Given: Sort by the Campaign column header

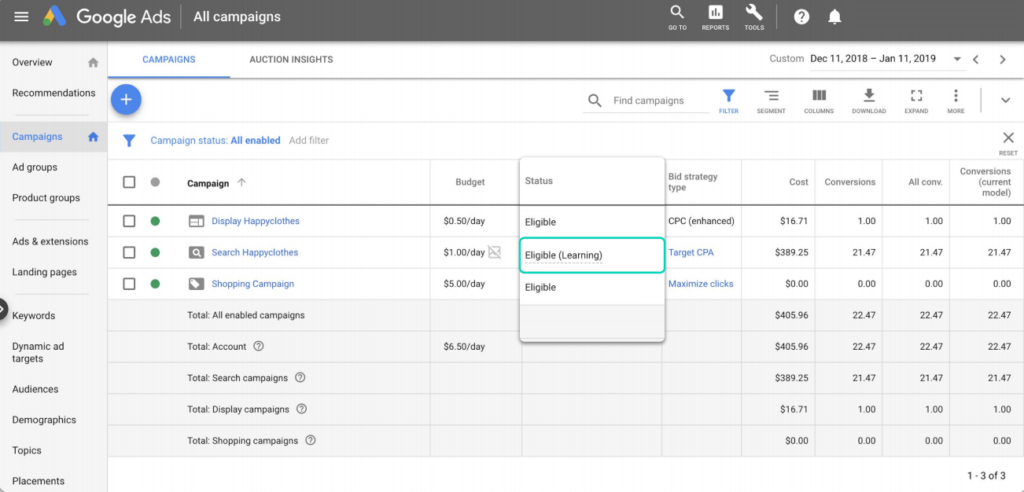Looking at the screenshot, I should click(x=208, y=184).
